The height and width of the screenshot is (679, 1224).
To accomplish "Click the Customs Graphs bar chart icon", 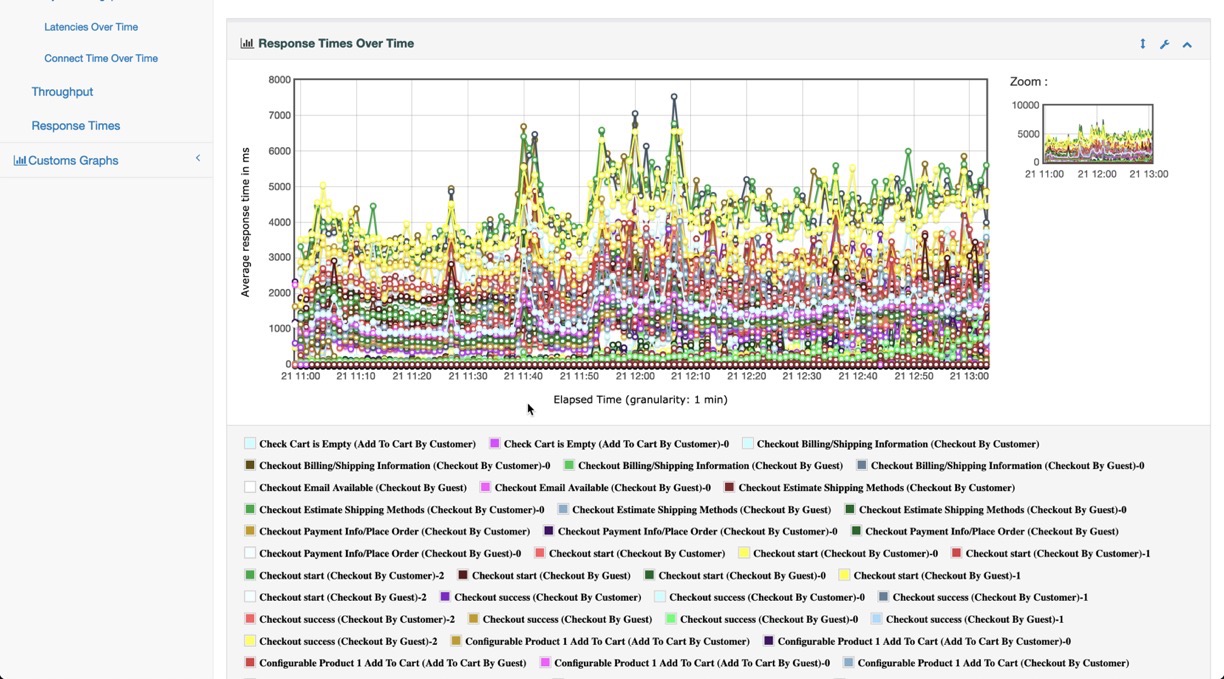I will pyautogui.click(x=20, y=160).
